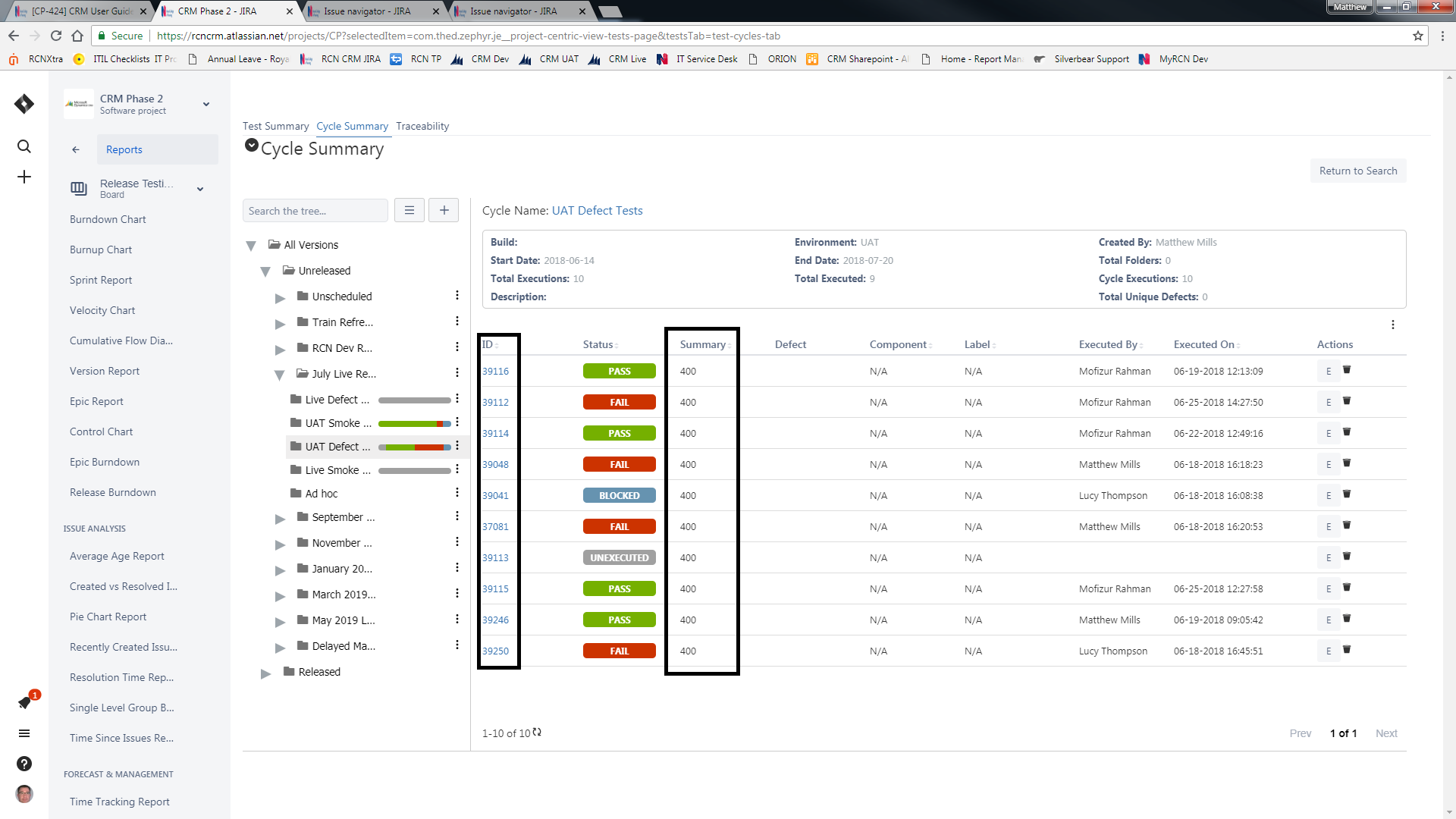Viewport: 1456px width, 819px height.
Task: Expand the Released folder node
Action: 265,673
